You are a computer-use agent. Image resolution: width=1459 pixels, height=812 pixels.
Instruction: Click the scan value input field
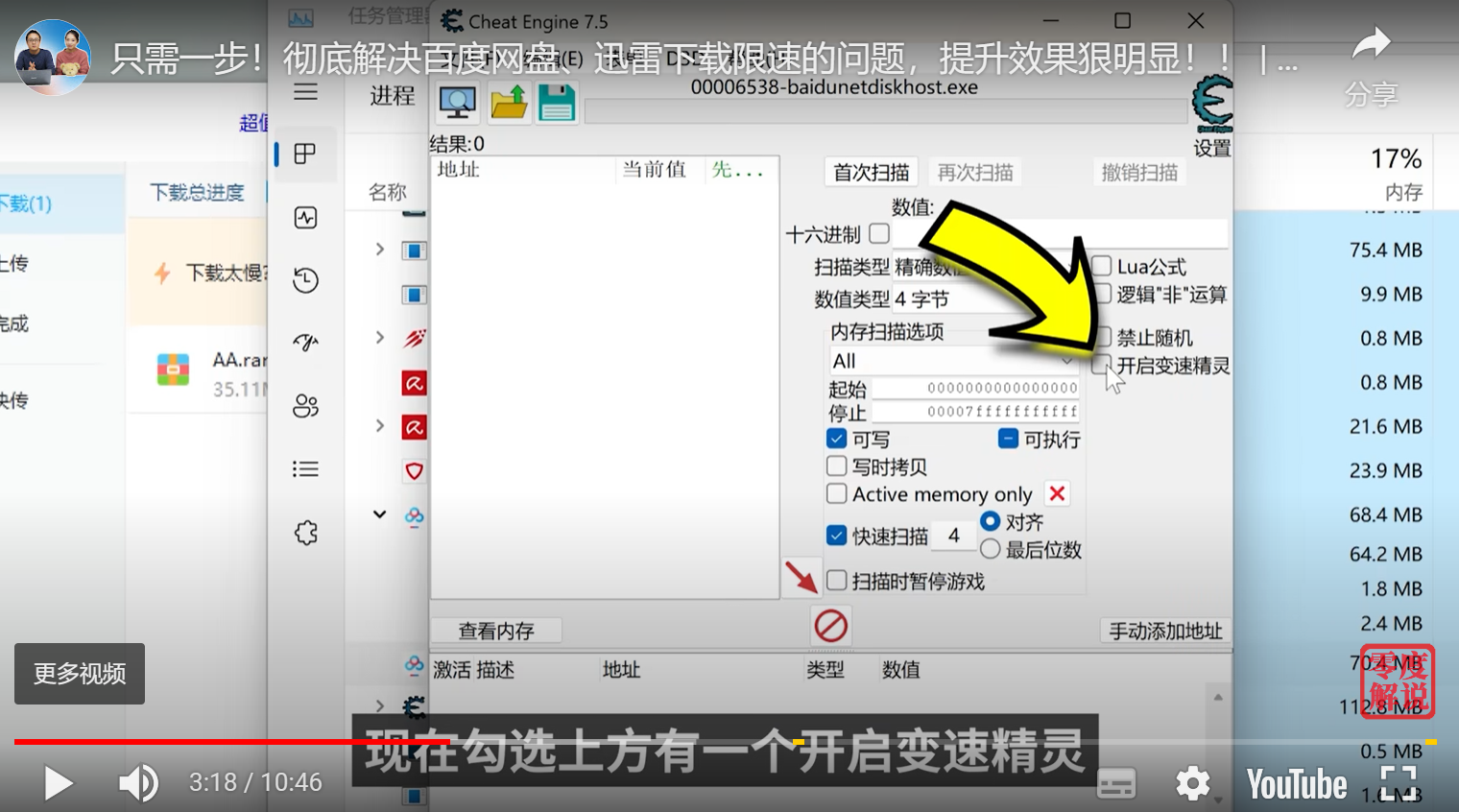pyautogui.click(x=1060, y=233)
